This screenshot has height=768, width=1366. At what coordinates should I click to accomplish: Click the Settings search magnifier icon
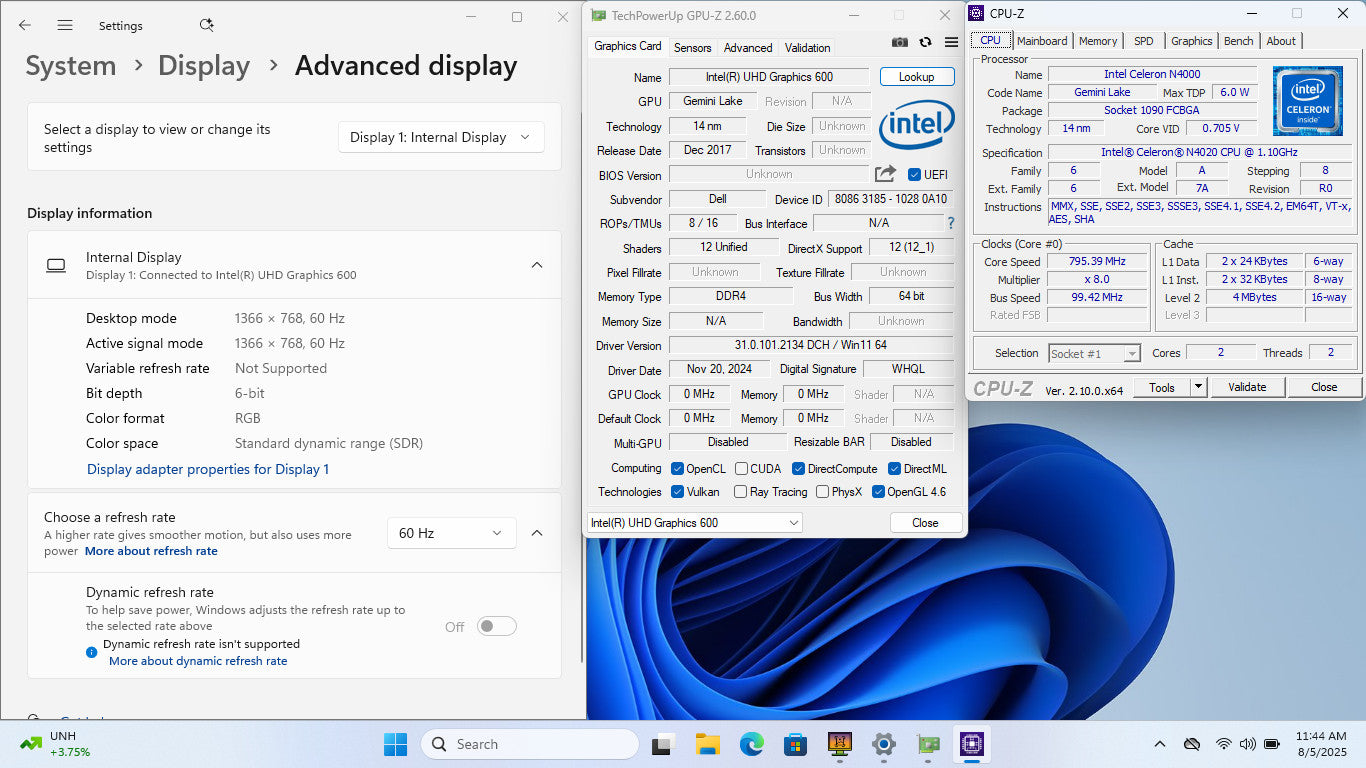point(206,25)
